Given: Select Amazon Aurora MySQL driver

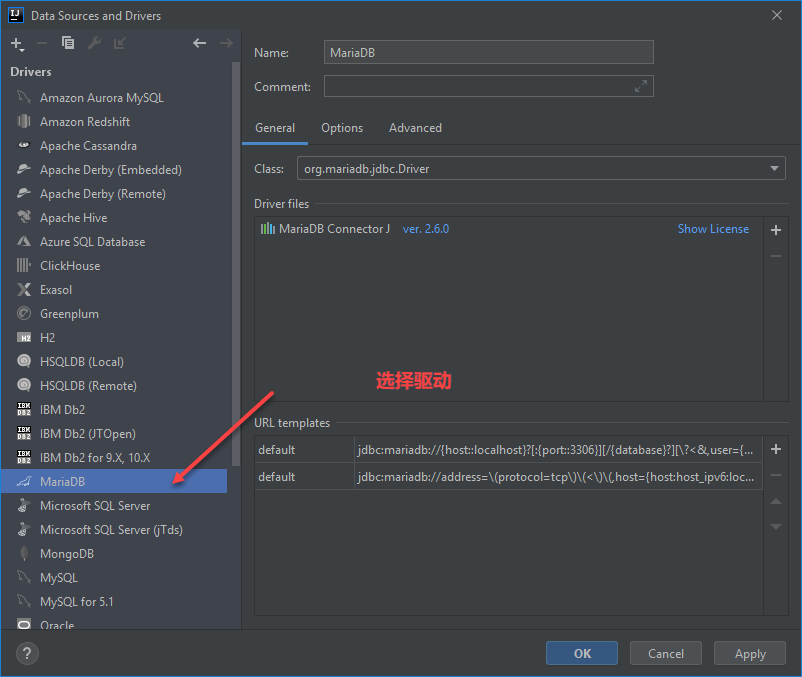Looking at the screenshot, I should click(x=114, y=98).
